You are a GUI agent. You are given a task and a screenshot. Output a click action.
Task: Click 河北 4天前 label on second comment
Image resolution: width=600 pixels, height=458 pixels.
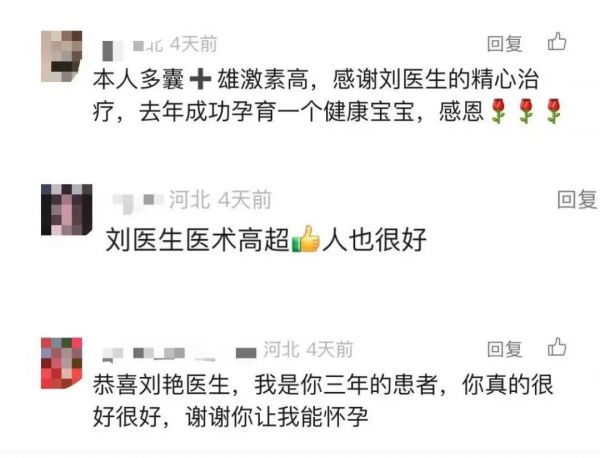[x=220, y=199]
